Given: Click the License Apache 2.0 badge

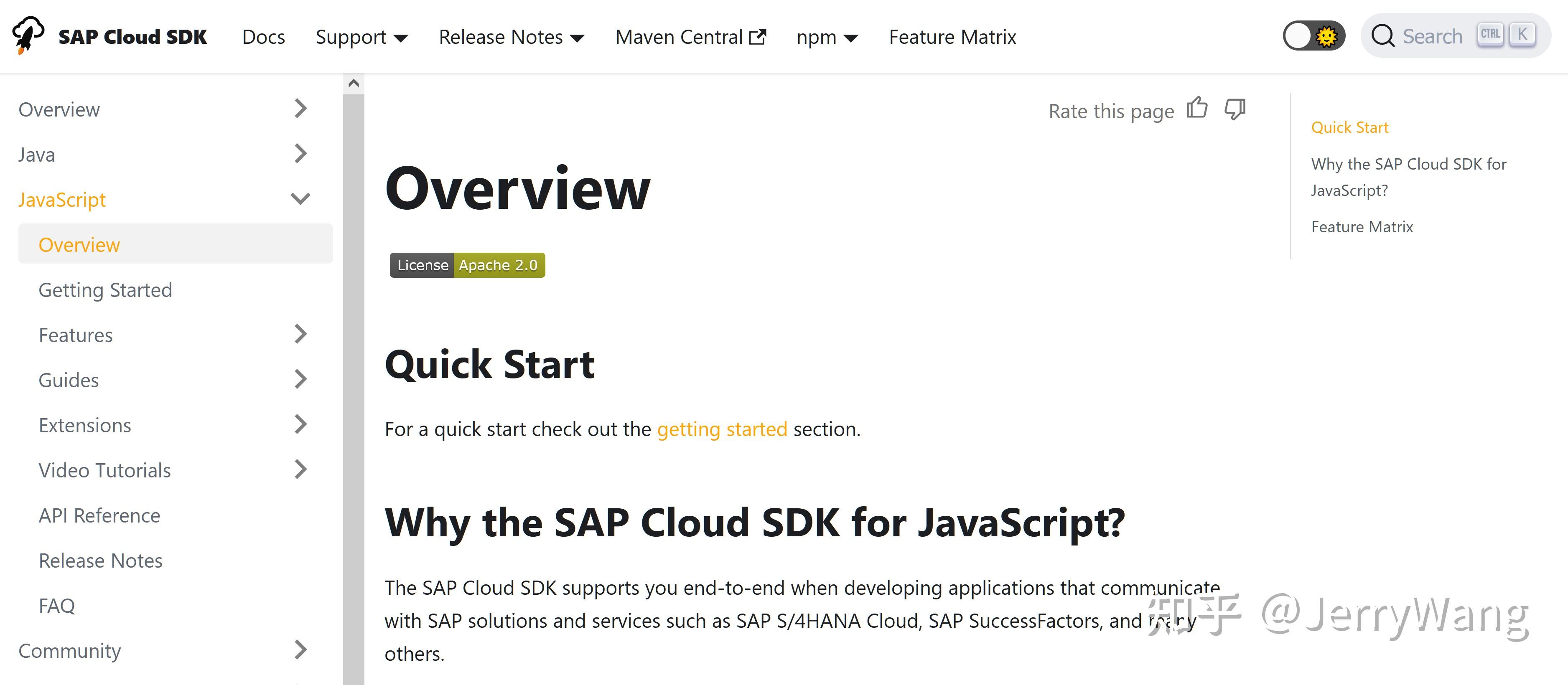Looking at the screenshot, I should [468, 265].
